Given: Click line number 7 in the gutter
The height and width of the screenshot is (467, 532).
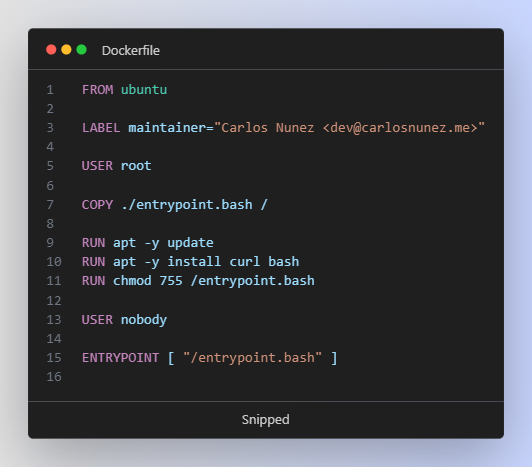Looking at the screenshot, I should click(x=50, y=205).
